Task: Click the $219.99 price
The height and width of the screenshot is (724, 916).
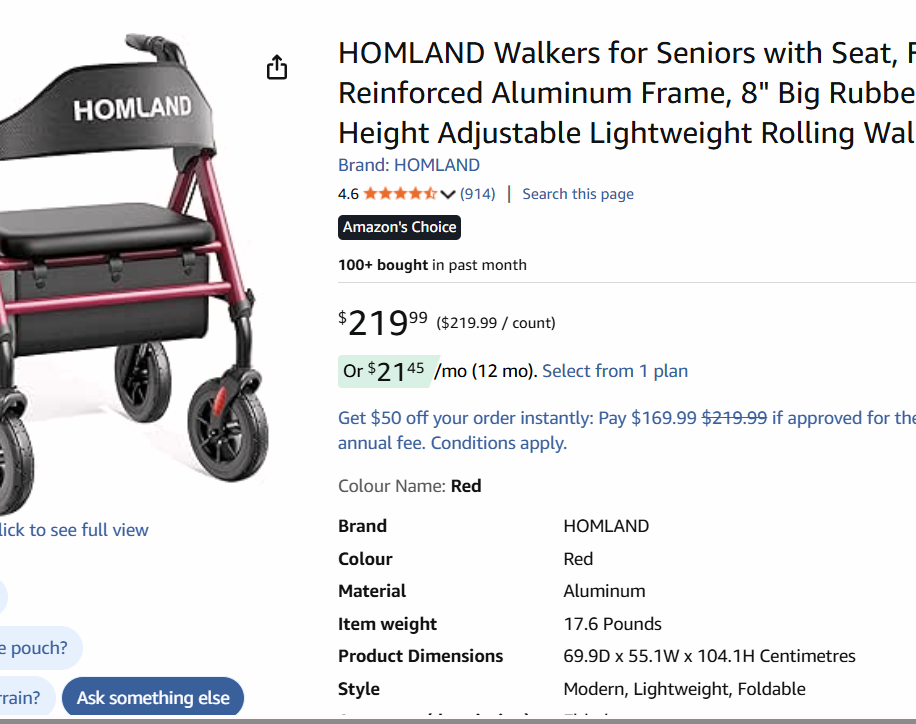Action: click(383, 322)
